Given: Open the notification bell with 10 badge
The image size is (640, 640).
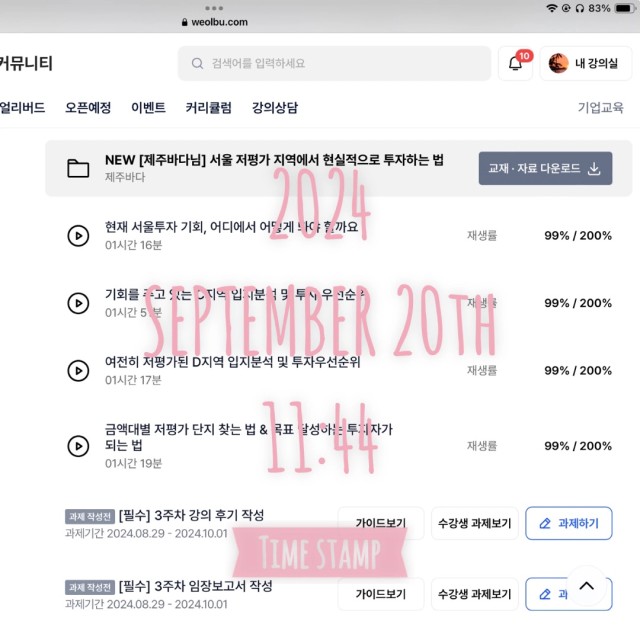Looking at the screenshot, I should pos(515,63).
